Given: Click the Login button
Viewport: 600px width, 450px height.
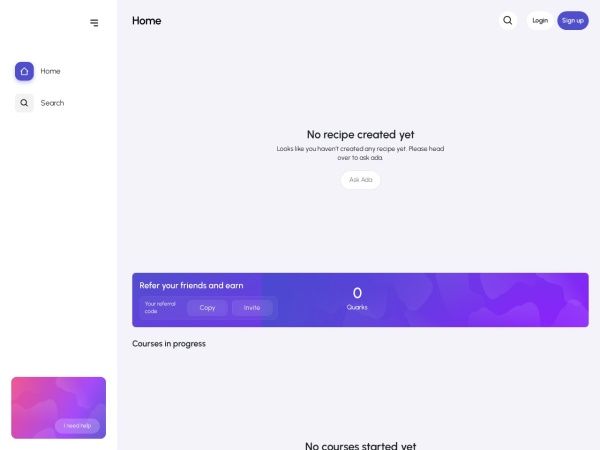Looking at the screenshot, I should [x=540, y=21].
